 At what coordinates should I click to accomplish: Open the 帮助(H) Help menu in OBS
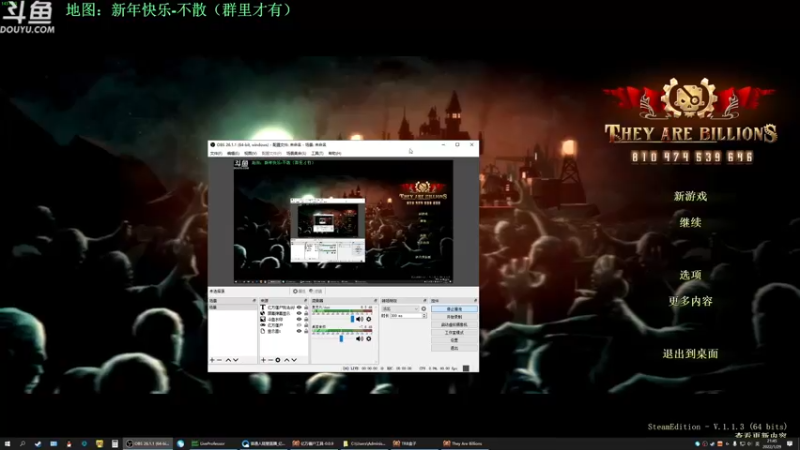tap(335, 153)
